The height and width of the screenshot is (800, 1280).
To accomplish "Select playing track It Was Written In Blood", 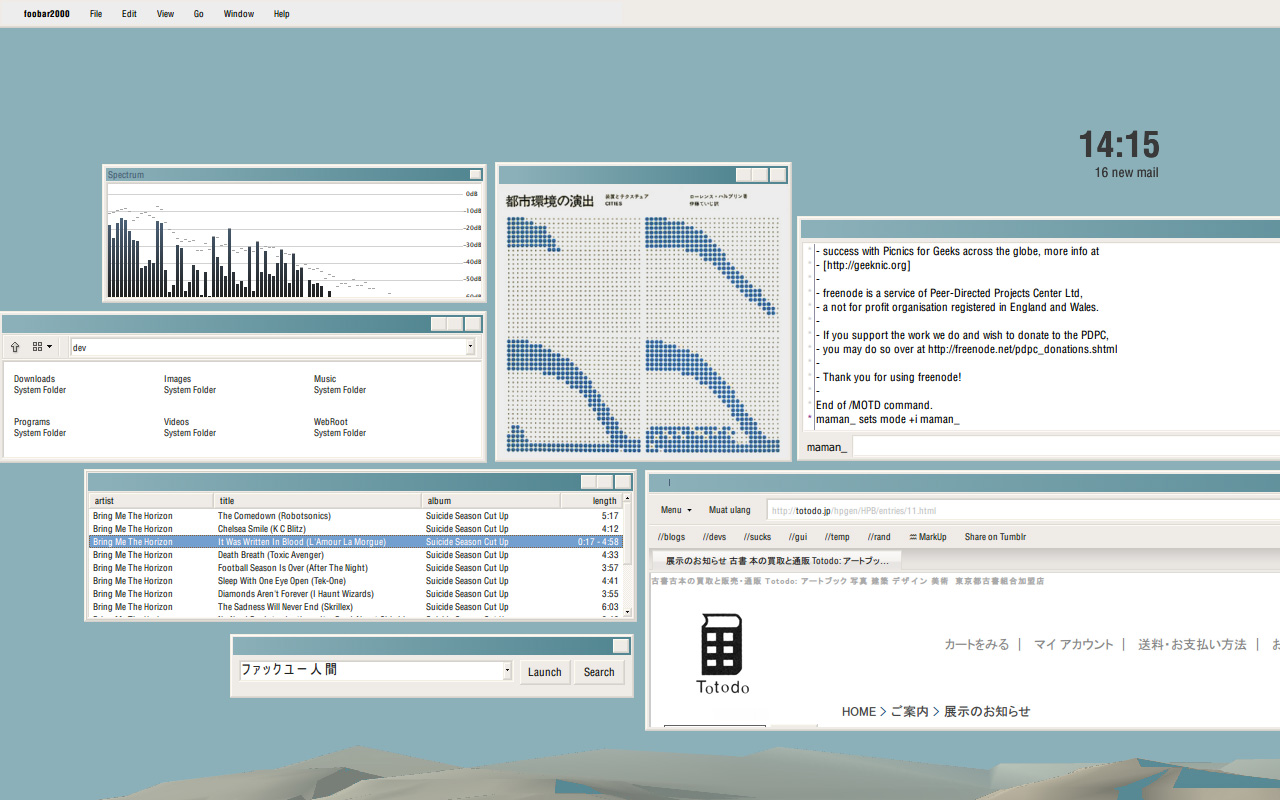I will pos(356,542).
